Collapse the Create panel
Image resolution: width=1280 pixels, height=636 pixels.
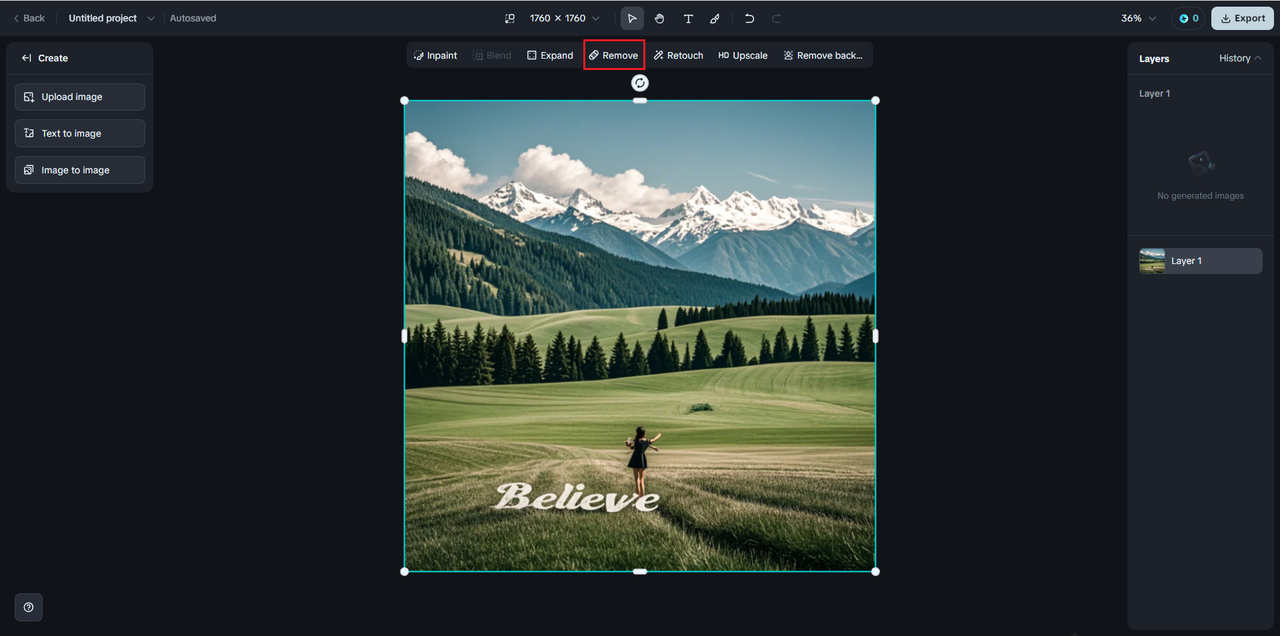point(26,58)
